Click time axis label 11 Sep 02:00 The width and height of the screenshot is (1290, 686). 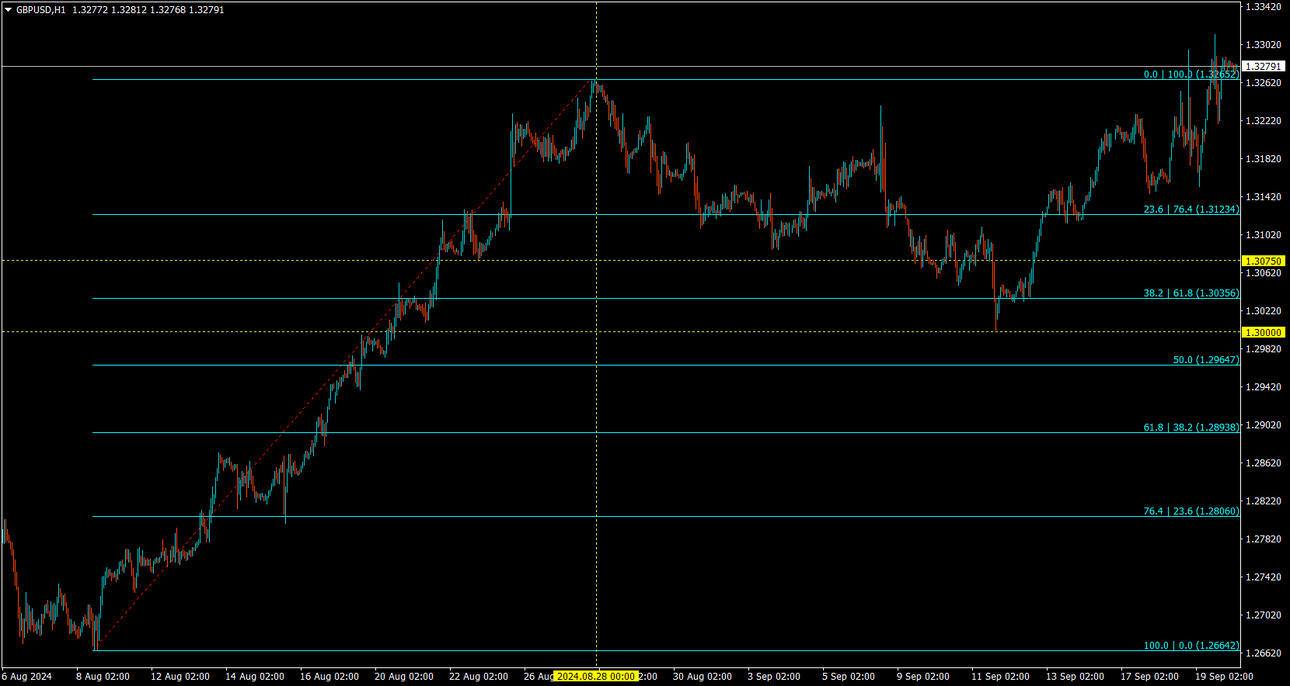pos(1001,677)
